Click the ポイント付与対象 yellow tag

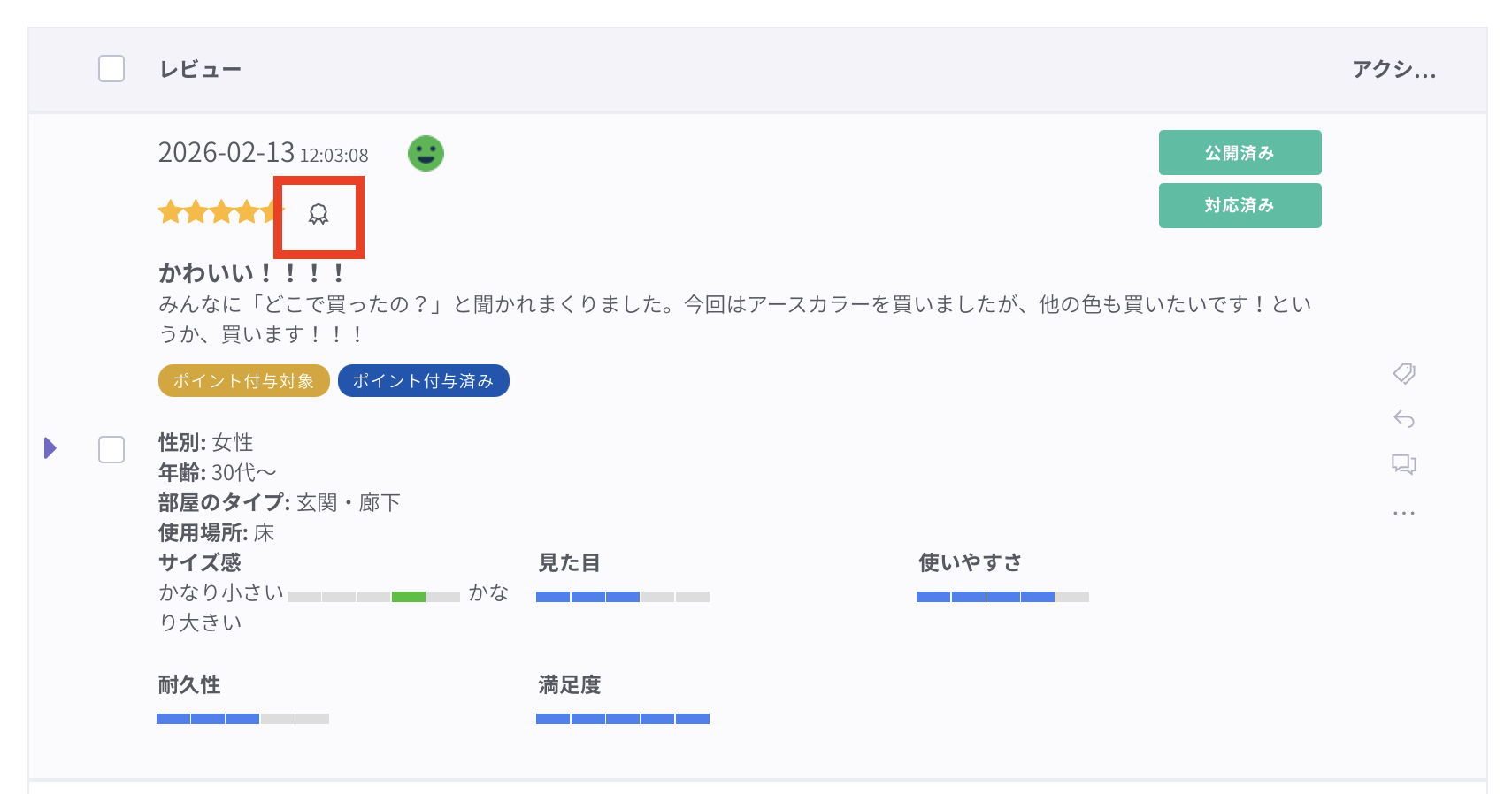244,381
